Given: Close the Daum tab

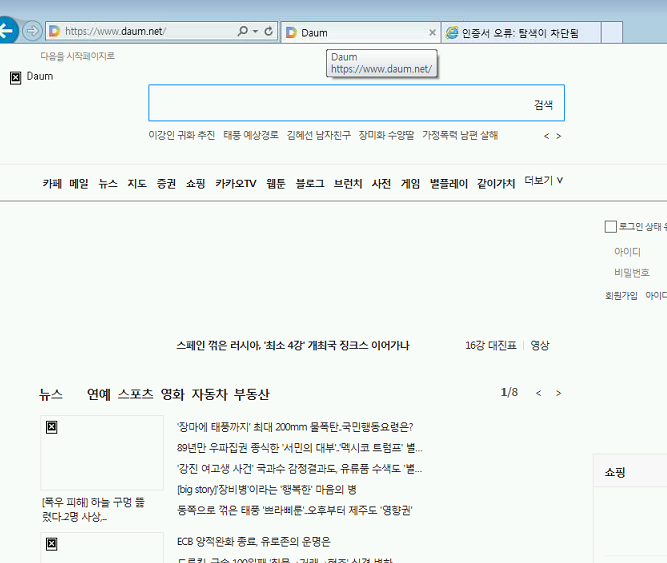Looking at the screenshot, I should (432, 33).
